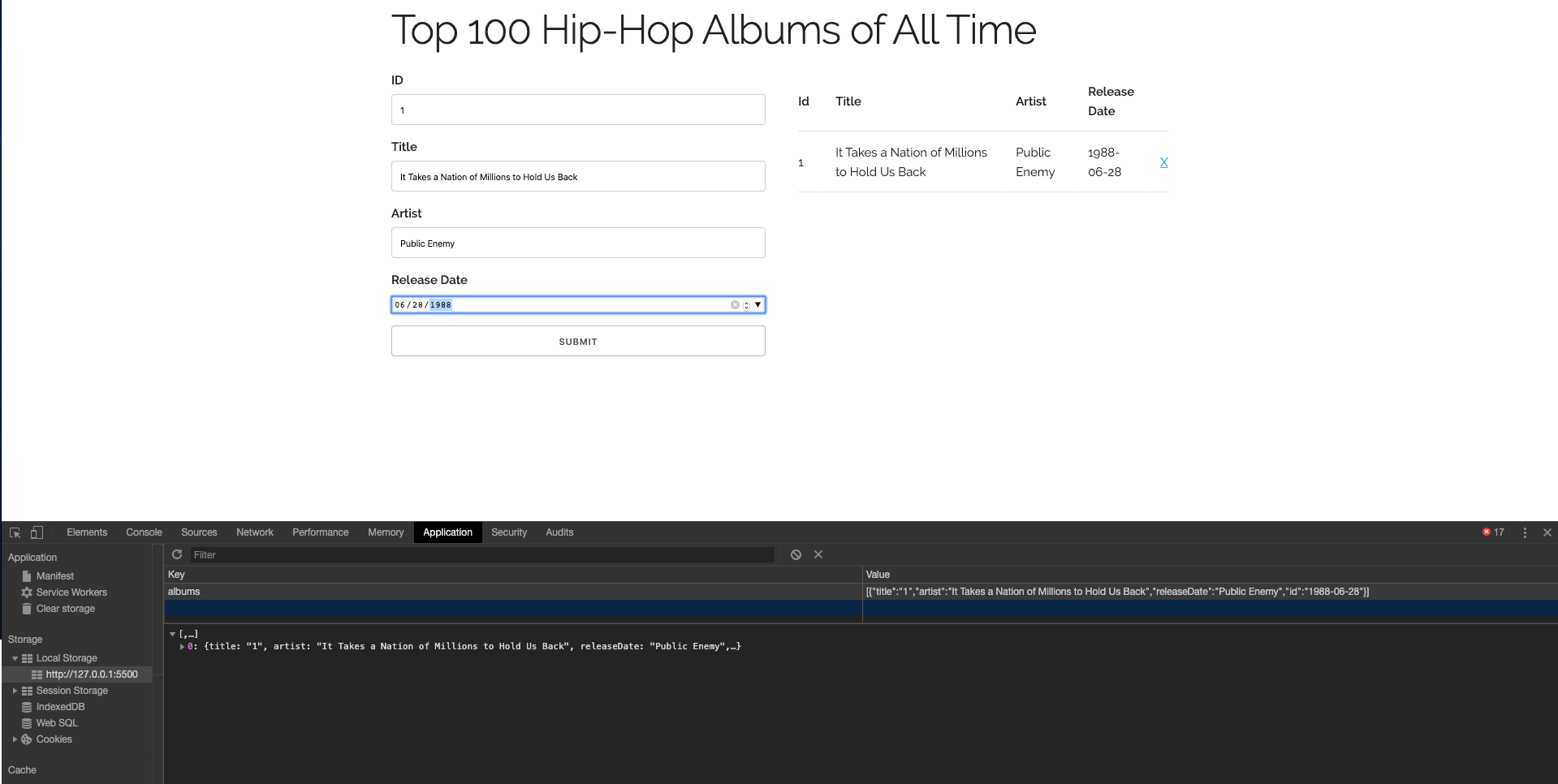
Task: Expand the Session Storage tree item
Action: pyautogui.click(x=14, y=691)
